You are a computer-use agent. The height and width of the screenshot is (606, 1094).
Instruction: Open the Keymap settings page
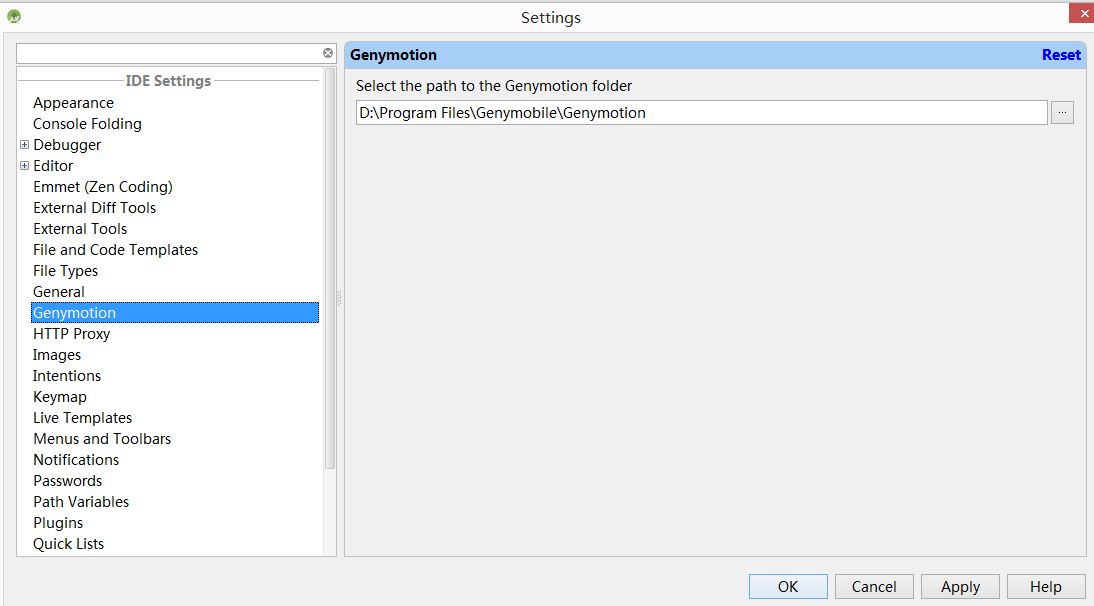click(60, 397)
